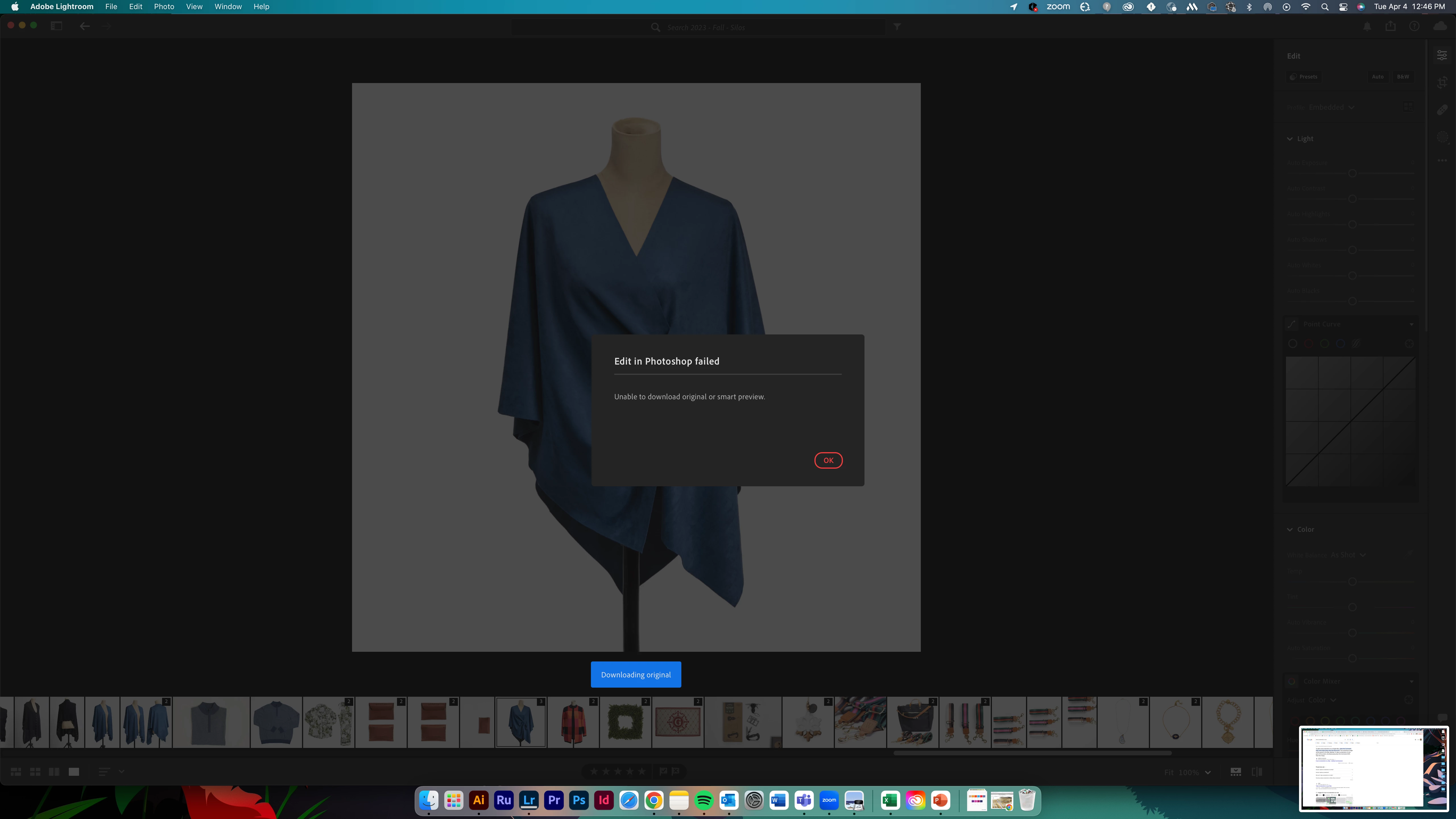The height and width of the screenshot is (819, 1456).
Task: Select the Healing Brush tool
Action: tap(1442, 110)
